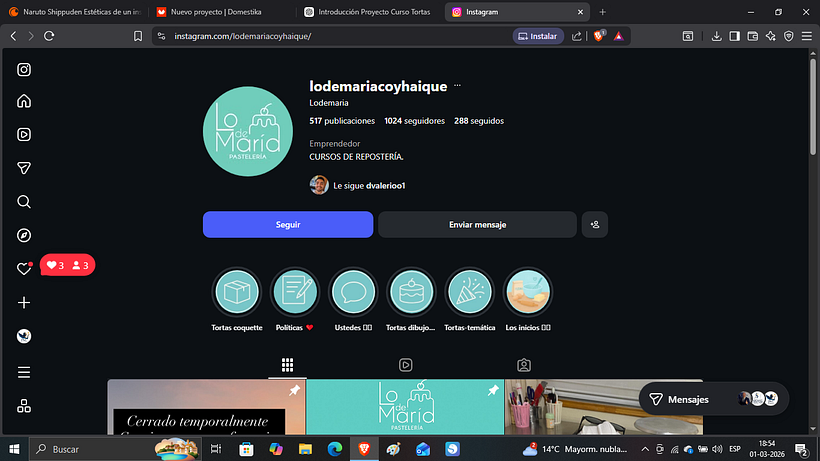Click the Create plus icon in sidebar
Screen dimensions: 820x461
(24, 303)
